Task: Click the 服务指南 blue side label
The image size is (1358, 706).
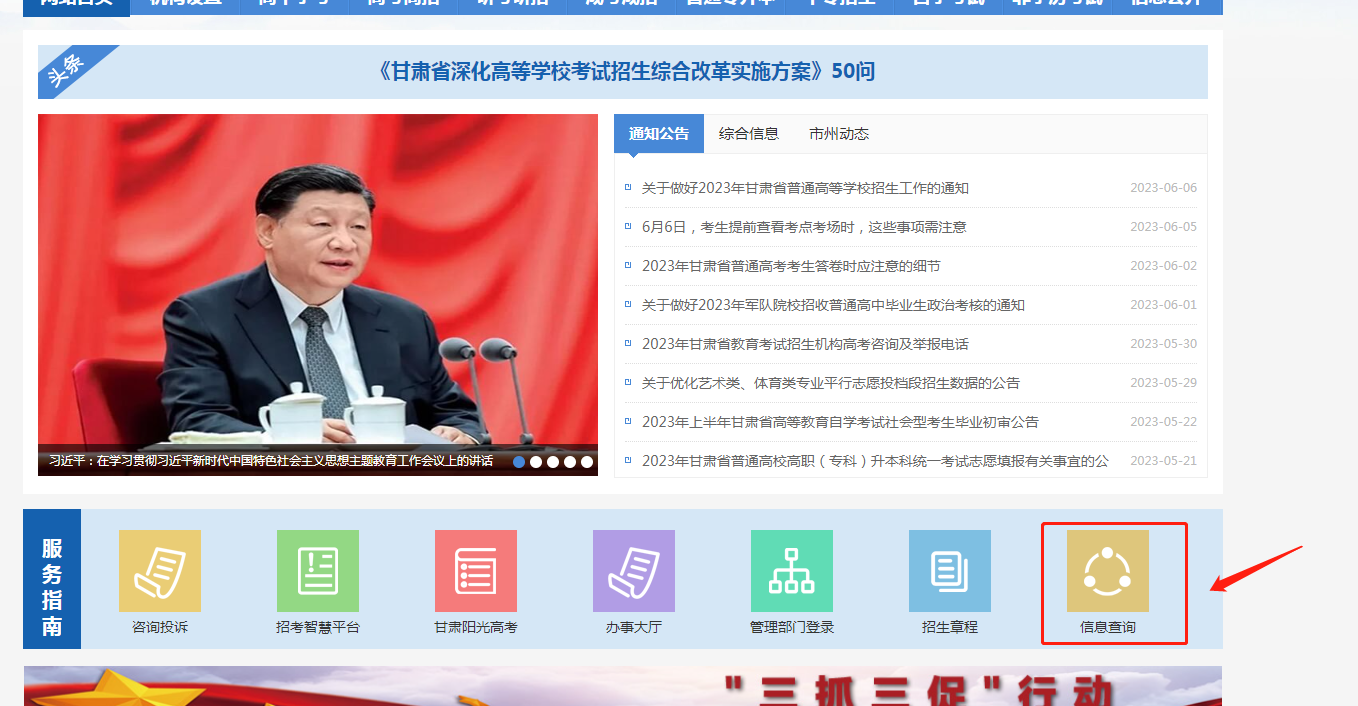Action: (x=52, y=579)
